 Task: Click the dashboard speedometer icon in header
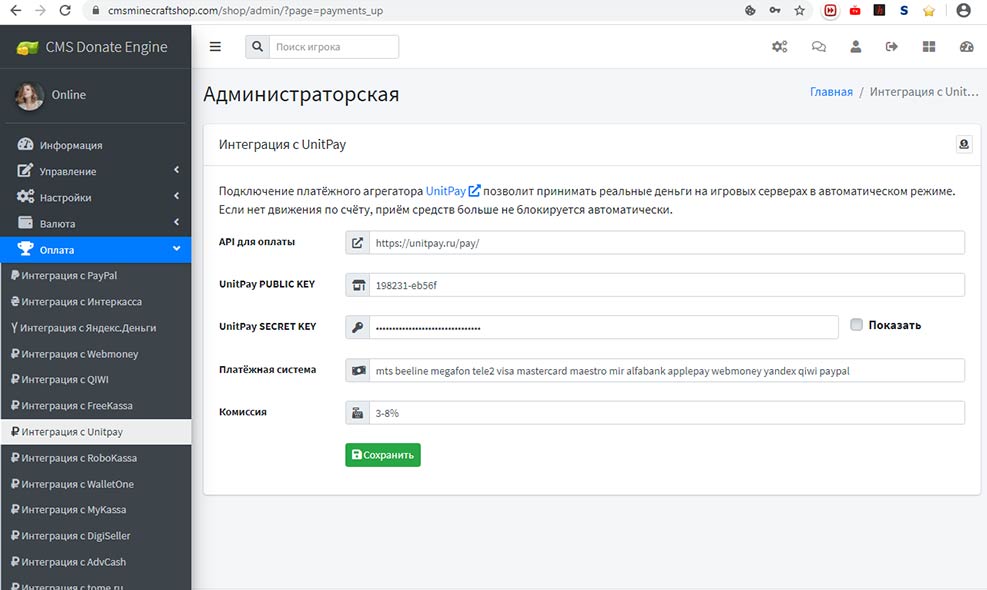pyautogui.click(x=966, y=47)
